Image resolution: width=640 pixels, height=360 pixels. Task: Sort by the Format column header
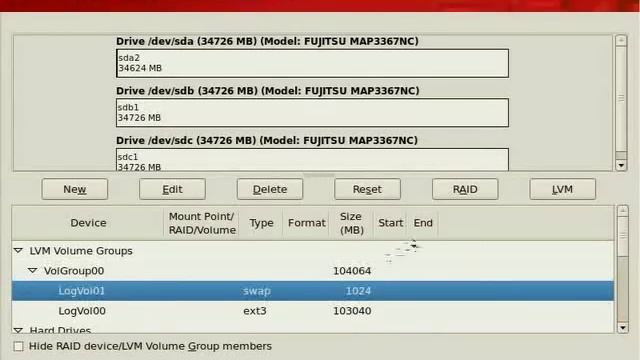point(307,223)
